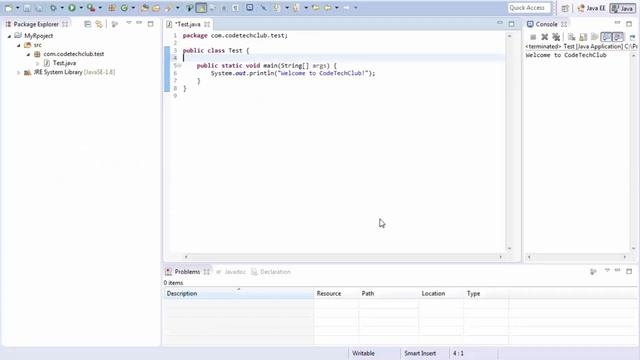Open the Debug configurations dropdown arrow

pyautogui.click(x=62, y=8)
